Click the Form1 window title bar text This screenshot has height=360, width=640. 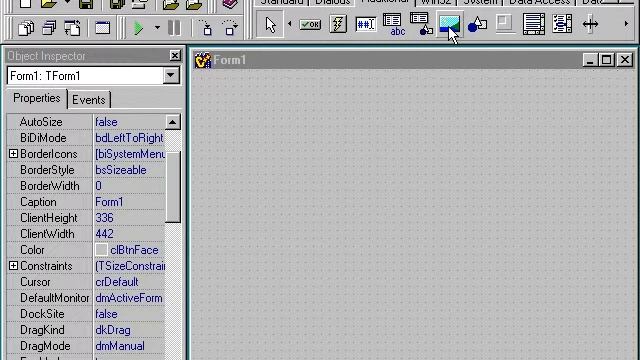pyautogui.click(x=230, y=60)
